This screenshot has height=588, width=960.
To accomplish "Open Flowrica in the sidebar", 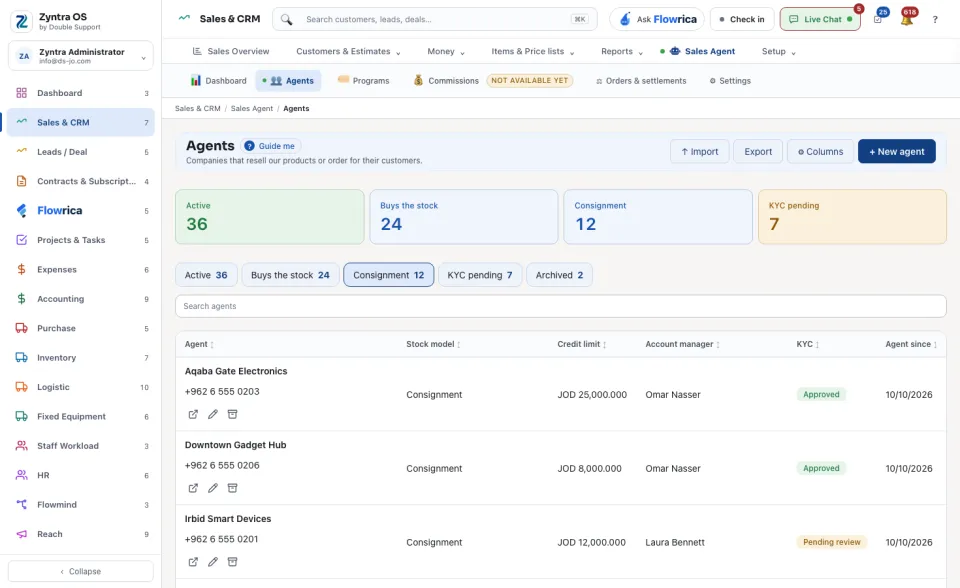I will 81,211.
